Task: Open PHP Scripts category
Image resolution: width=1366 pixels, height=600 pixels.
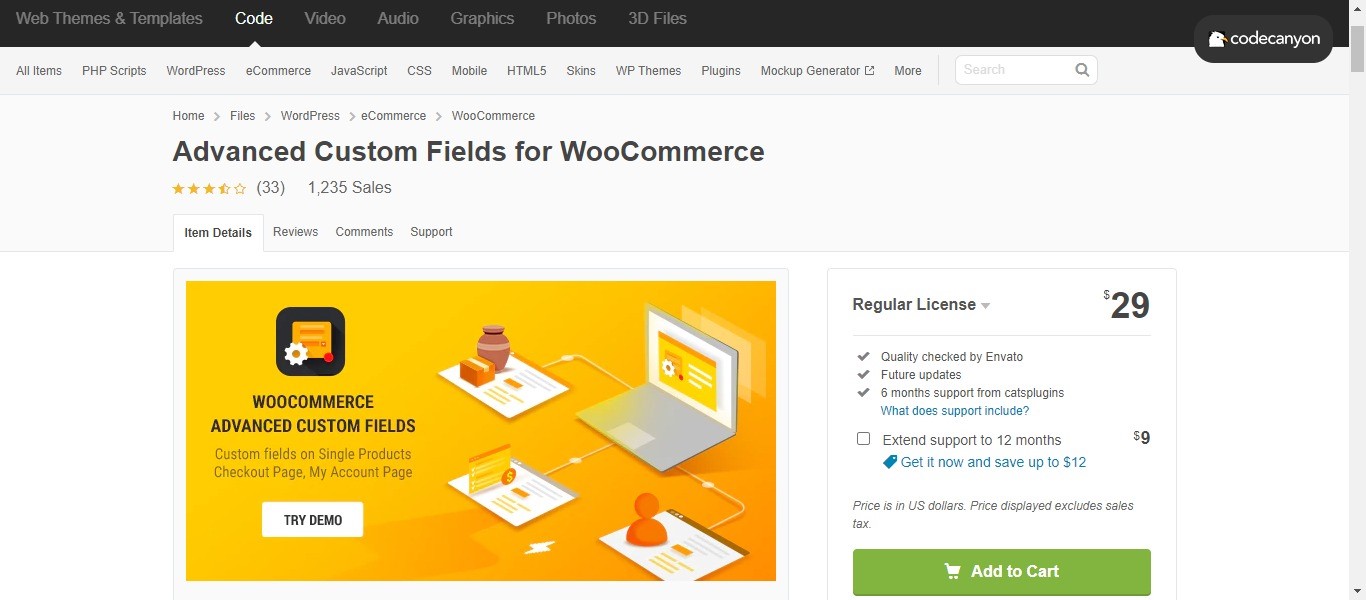Action: pyautogui.click(x=114, y=71)
